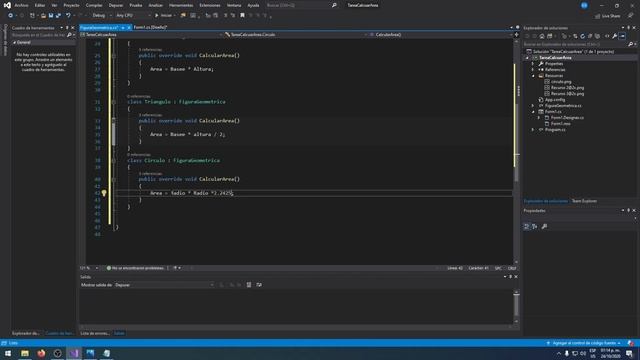
Task: Click the Live Share button
Action: pos(608,16)
